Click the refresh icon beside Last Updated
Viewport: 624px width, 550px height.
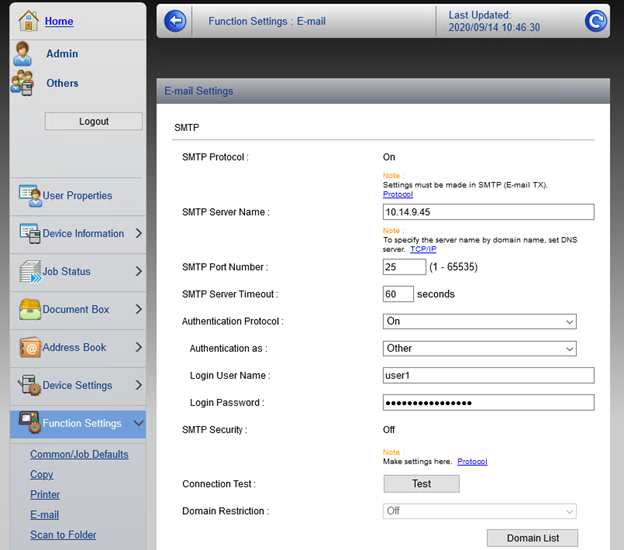pyautogui.click(x=595, y=21)
